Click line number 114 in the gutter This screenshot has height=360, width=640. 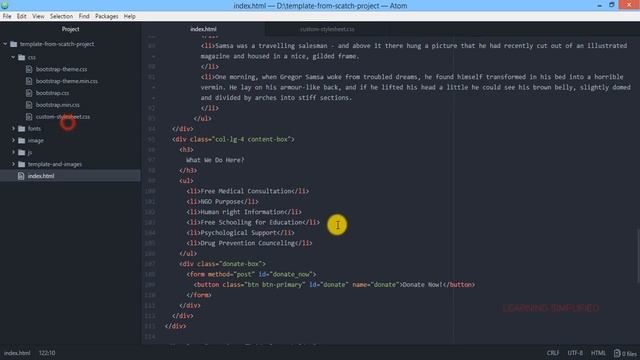point(150,337)
